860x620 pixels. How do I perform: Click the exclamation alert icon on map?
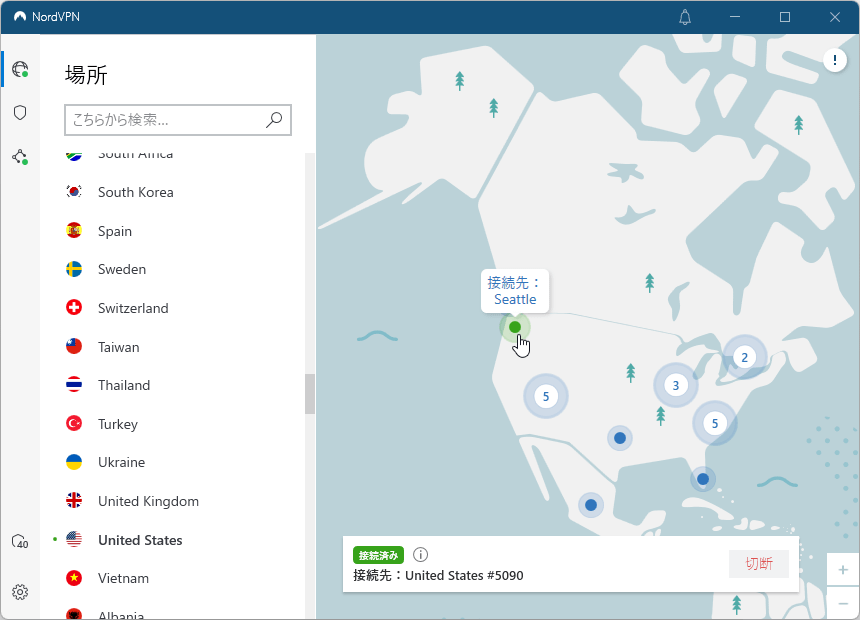click(x=835, y=61)
